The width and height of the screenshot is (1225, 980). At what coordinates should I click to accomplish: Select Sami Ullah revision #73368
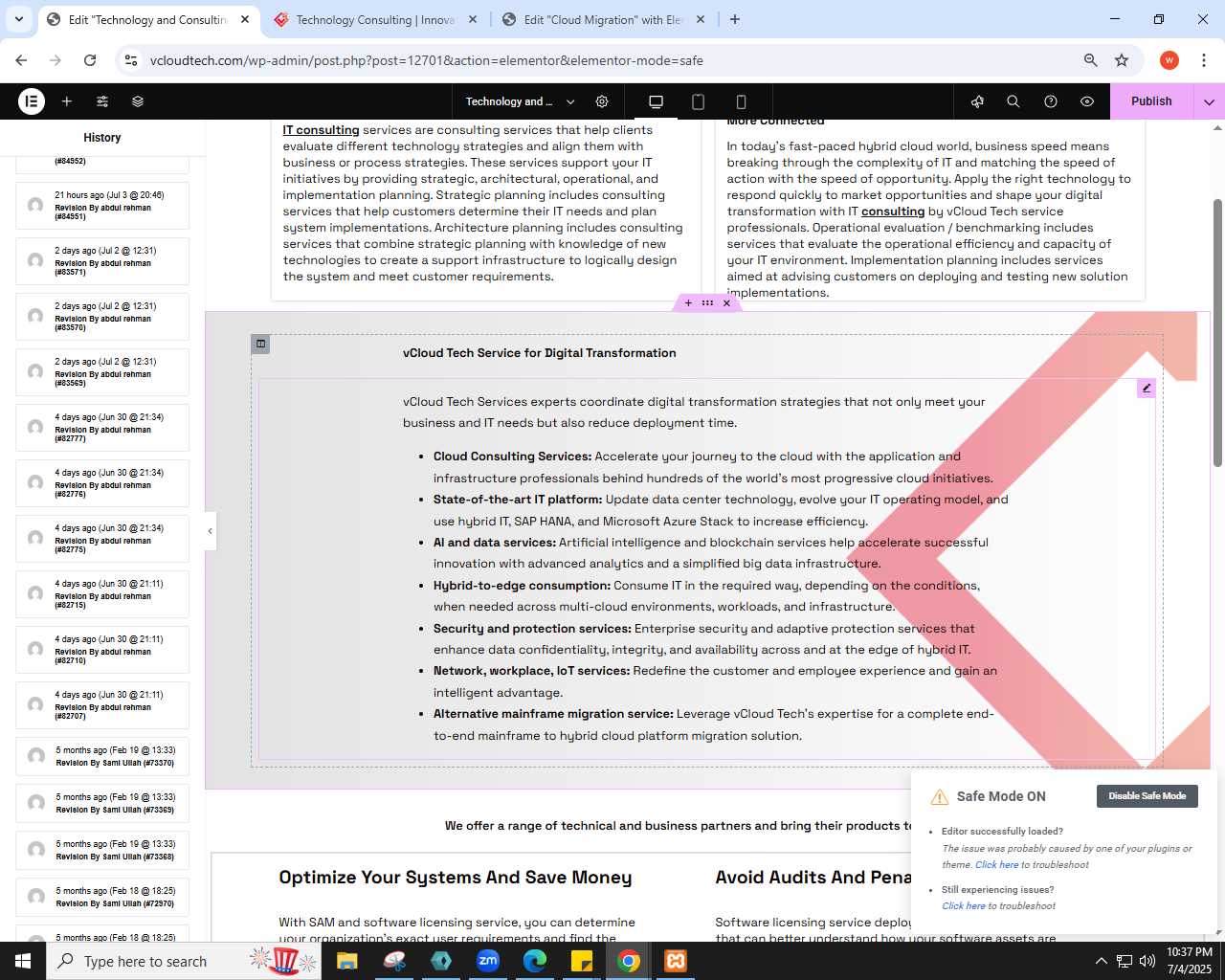coord(102,850)
